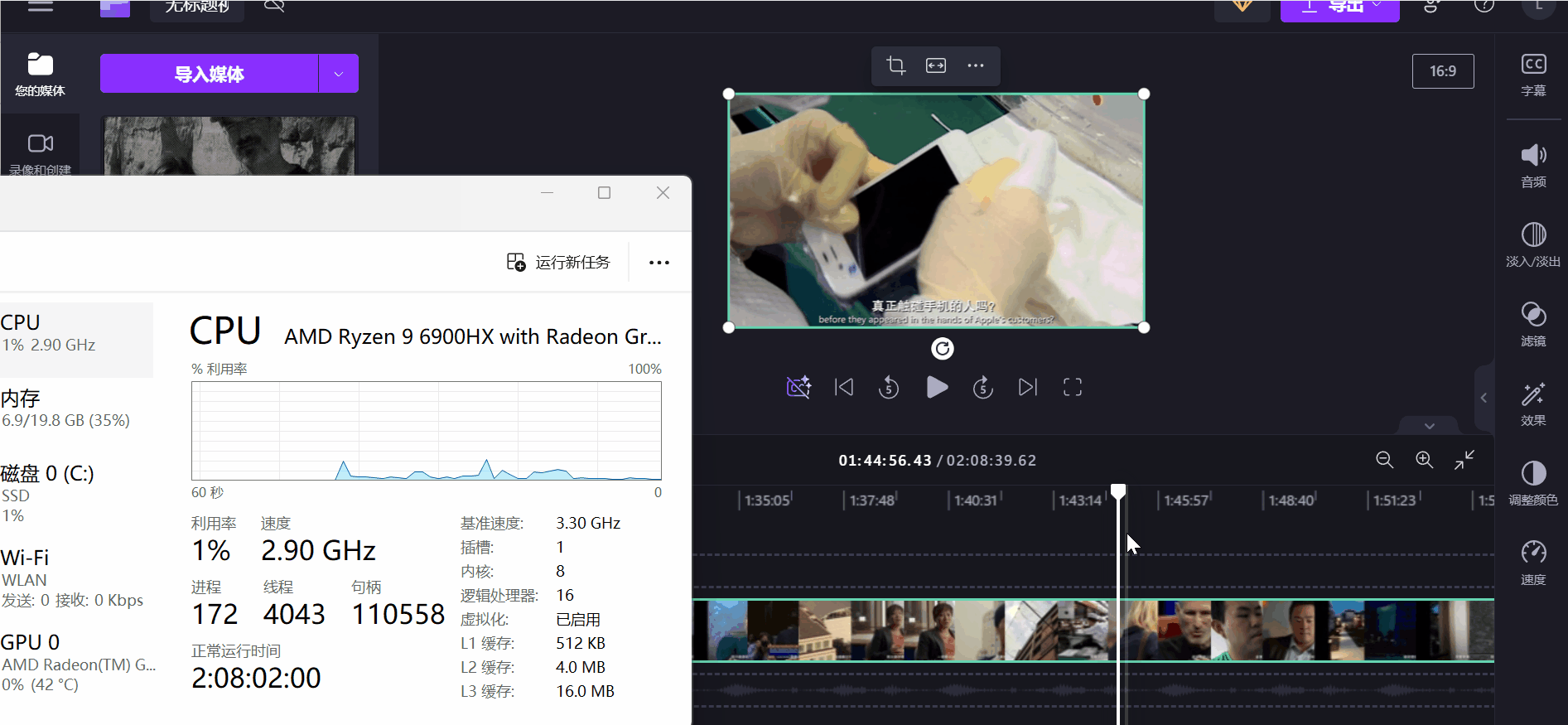Click the L3 cache value 16.0 MB
The height and width of the screenshot is (725, 1568).
tap(585, 691)
